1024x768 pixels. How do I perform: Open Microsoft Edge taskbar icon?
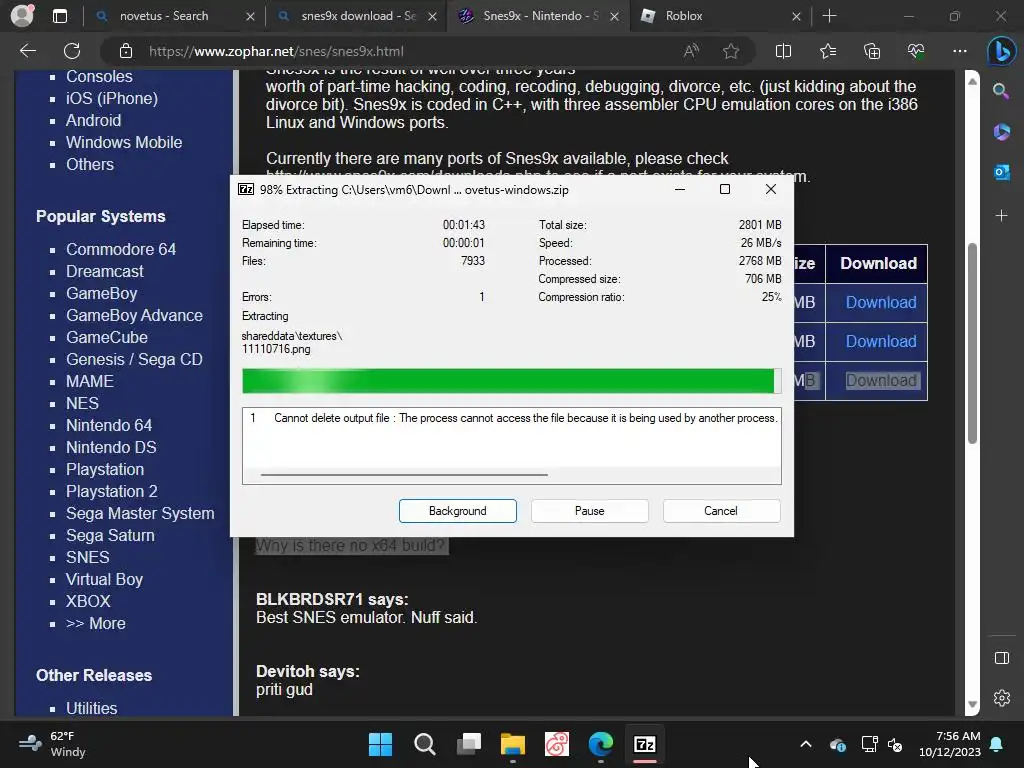(x=601, y=744)
